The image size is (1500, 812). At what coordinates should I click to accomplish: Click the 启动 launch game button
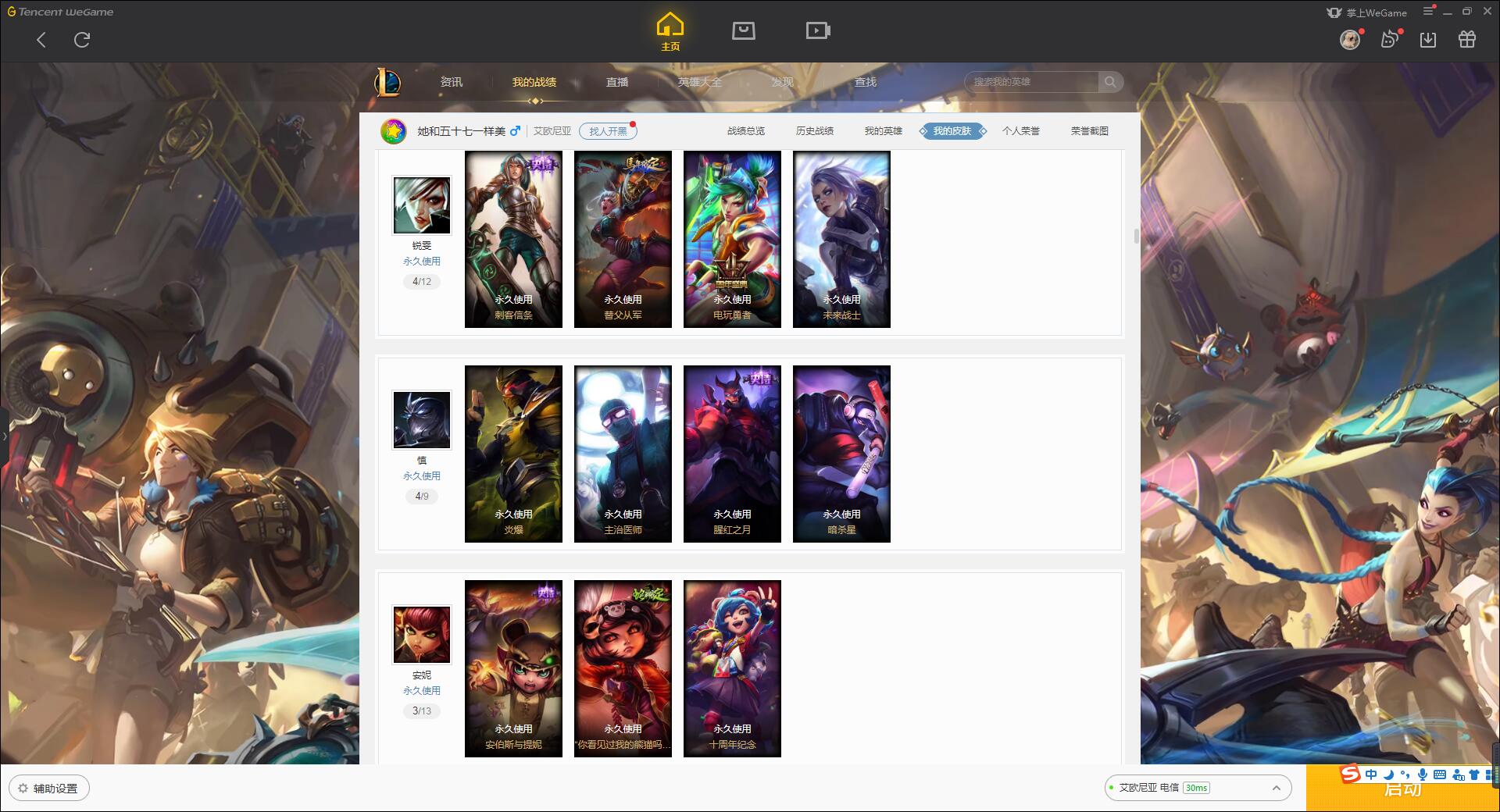point(1402,789)
